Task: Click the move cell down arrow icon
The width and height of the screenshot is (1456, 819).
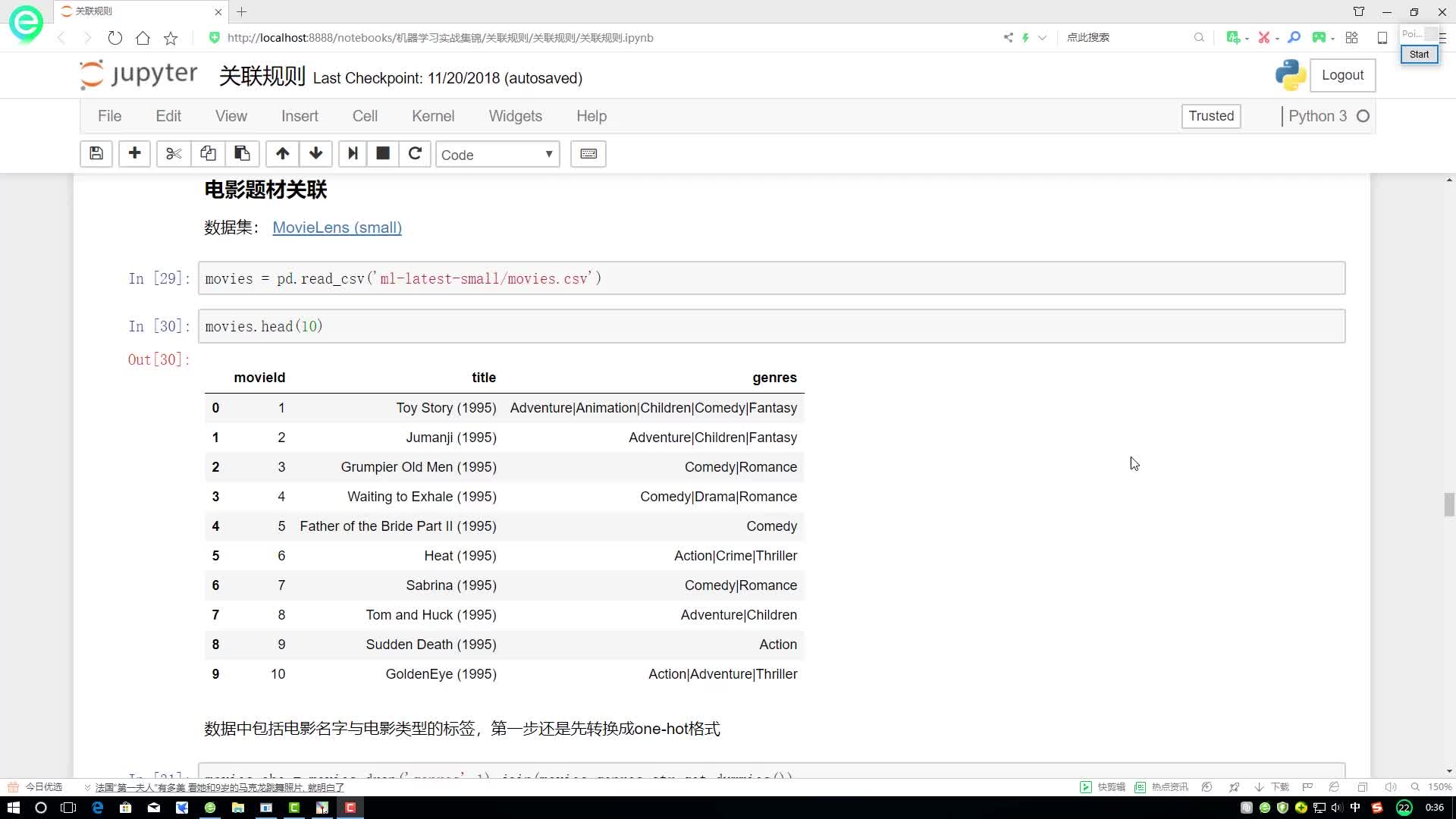Action: coord(316,154)
